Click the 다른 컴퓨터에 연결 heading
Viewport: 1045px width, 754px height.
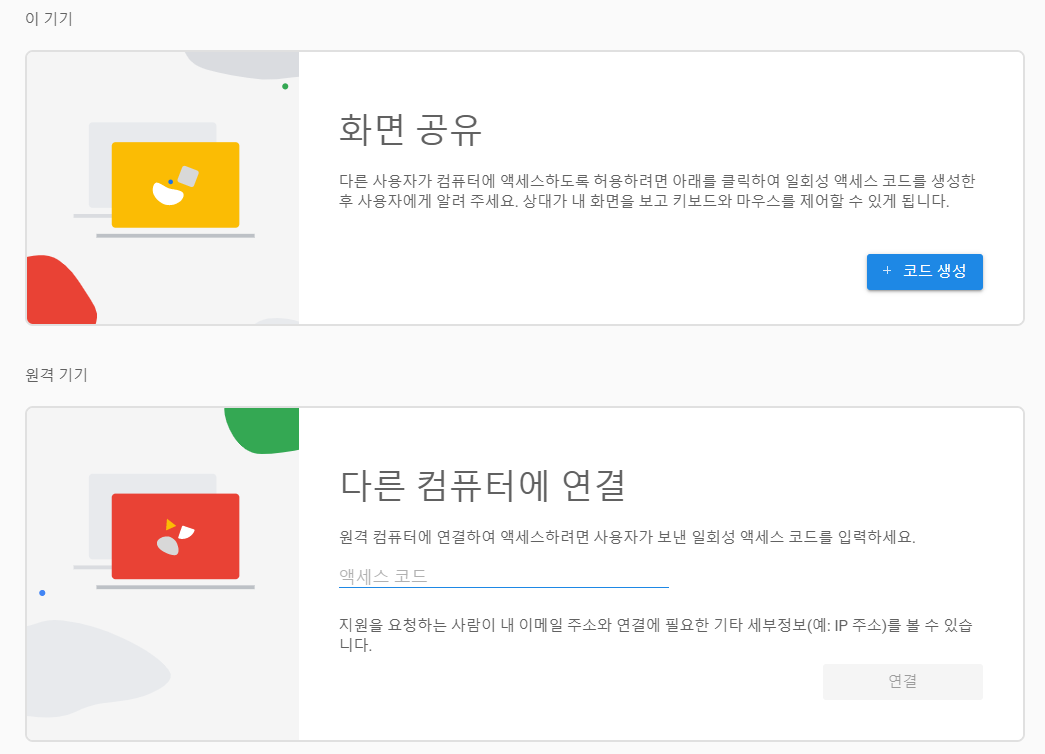[x=483, y=485]
